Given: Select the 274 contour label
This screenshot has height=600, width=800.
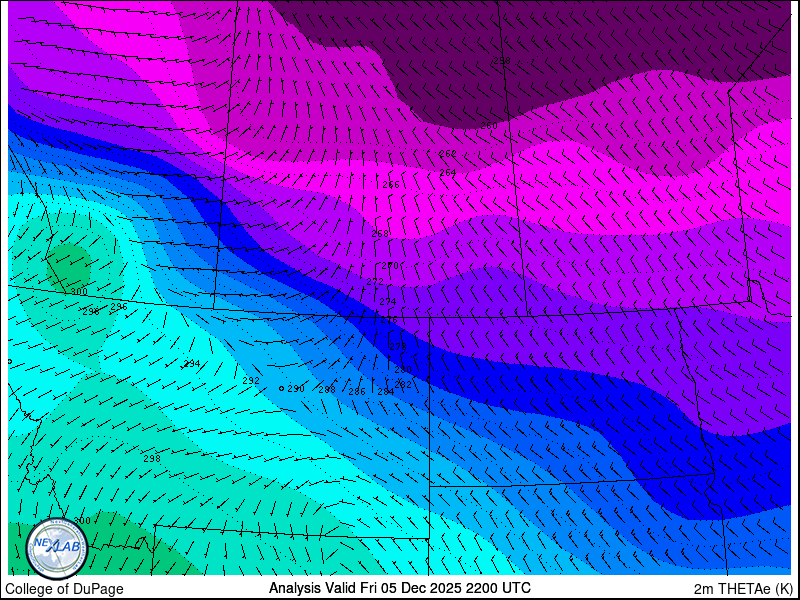Looking at the screenshot, I should (388, 302).
